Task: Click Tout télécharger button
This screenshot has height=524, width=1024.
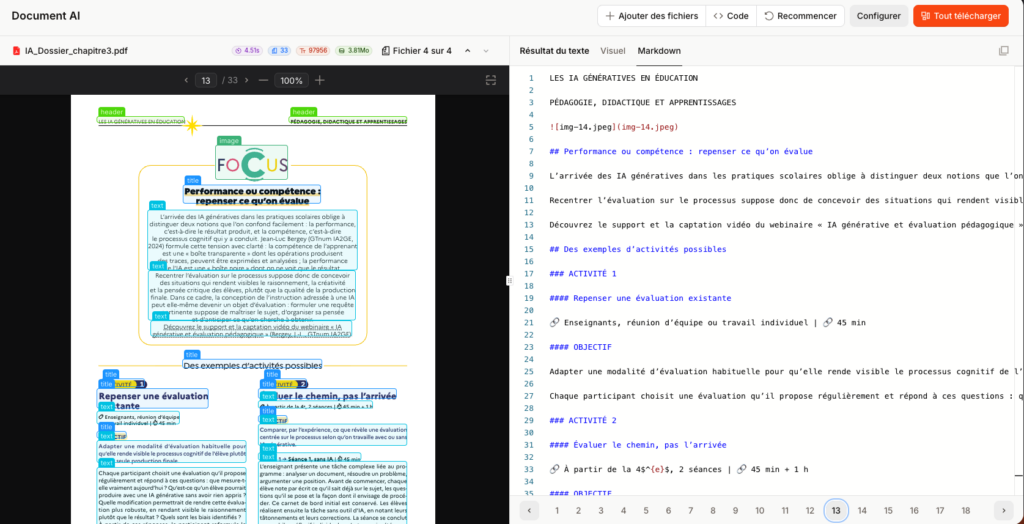Action: 960,16
